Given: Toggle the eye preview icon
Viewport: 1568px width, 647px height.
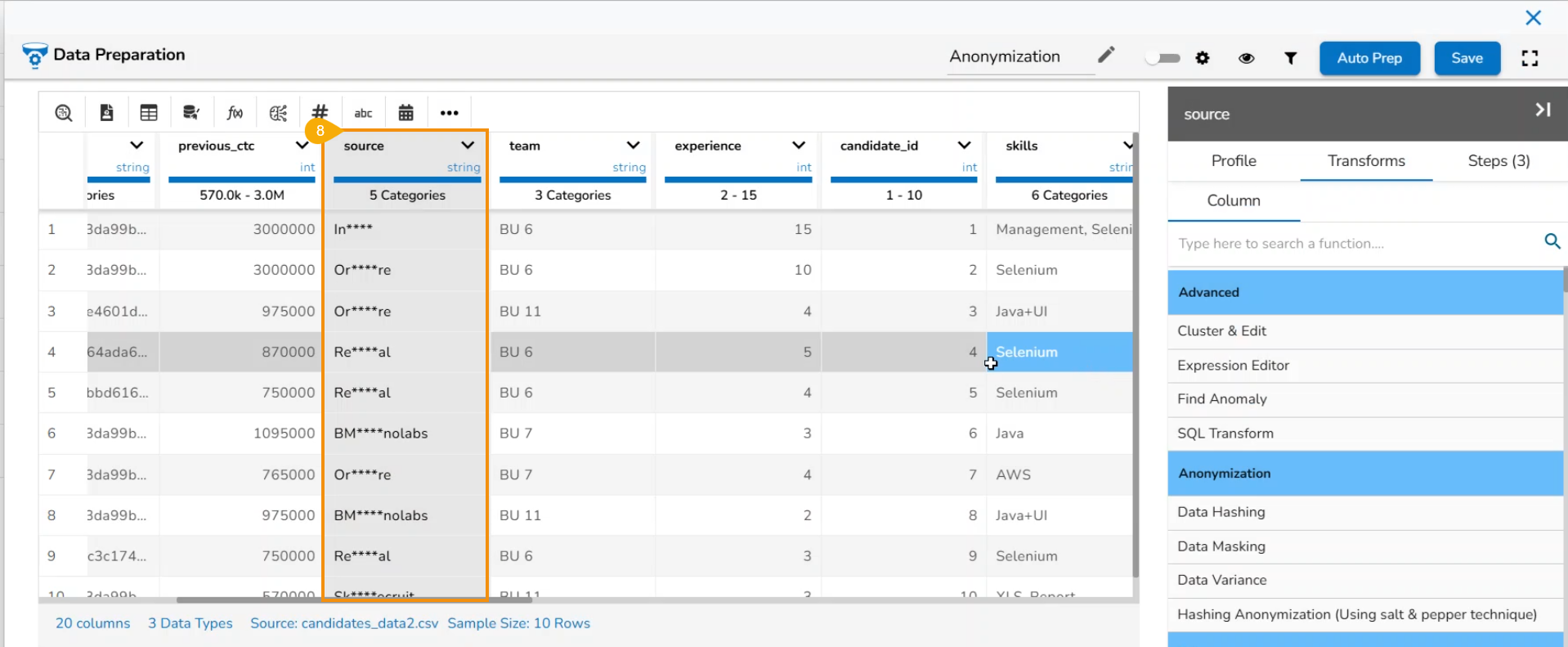Looking at the screenshot, I should [x=1246, y=58].
